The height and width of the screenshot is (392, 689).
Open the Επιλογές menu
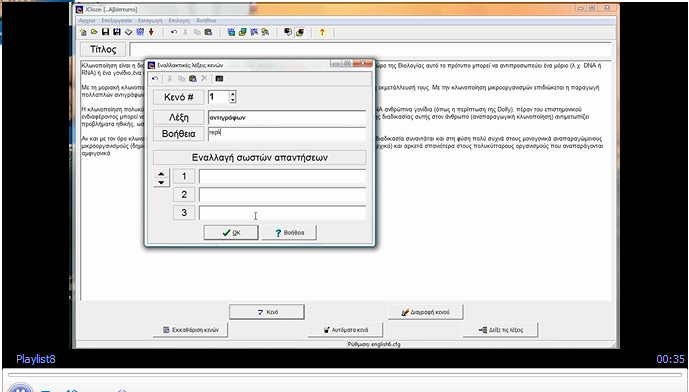point(179,21)
